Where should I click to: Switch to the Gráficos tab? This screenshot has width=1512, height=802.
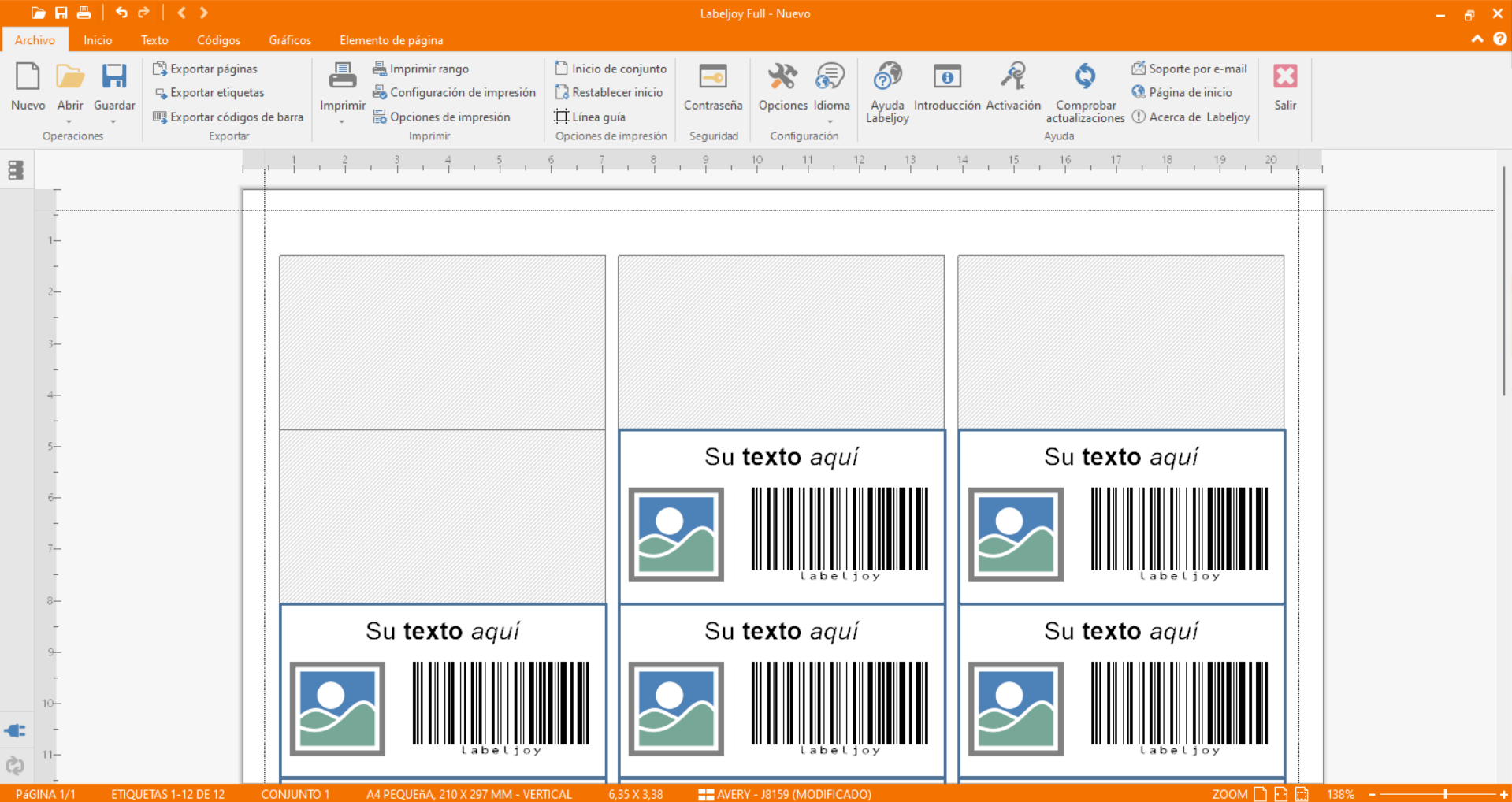click(290, 39)
